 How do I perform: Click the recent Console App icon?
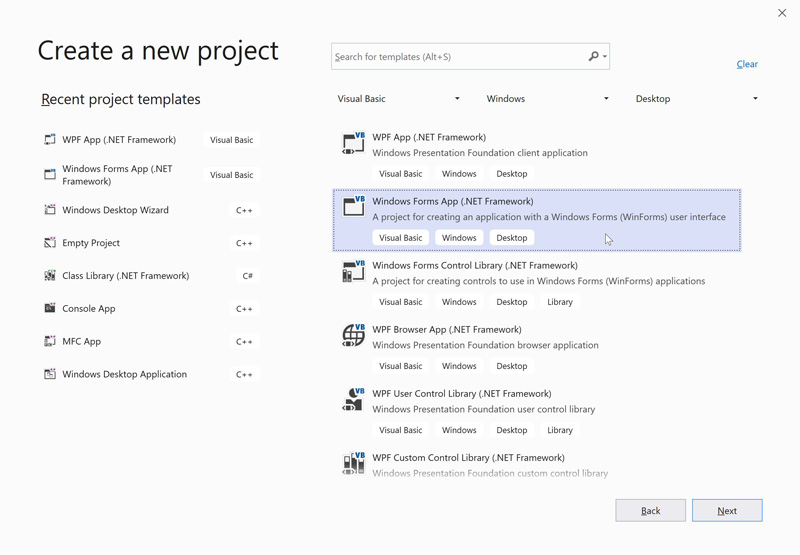[x=50, y=308]
